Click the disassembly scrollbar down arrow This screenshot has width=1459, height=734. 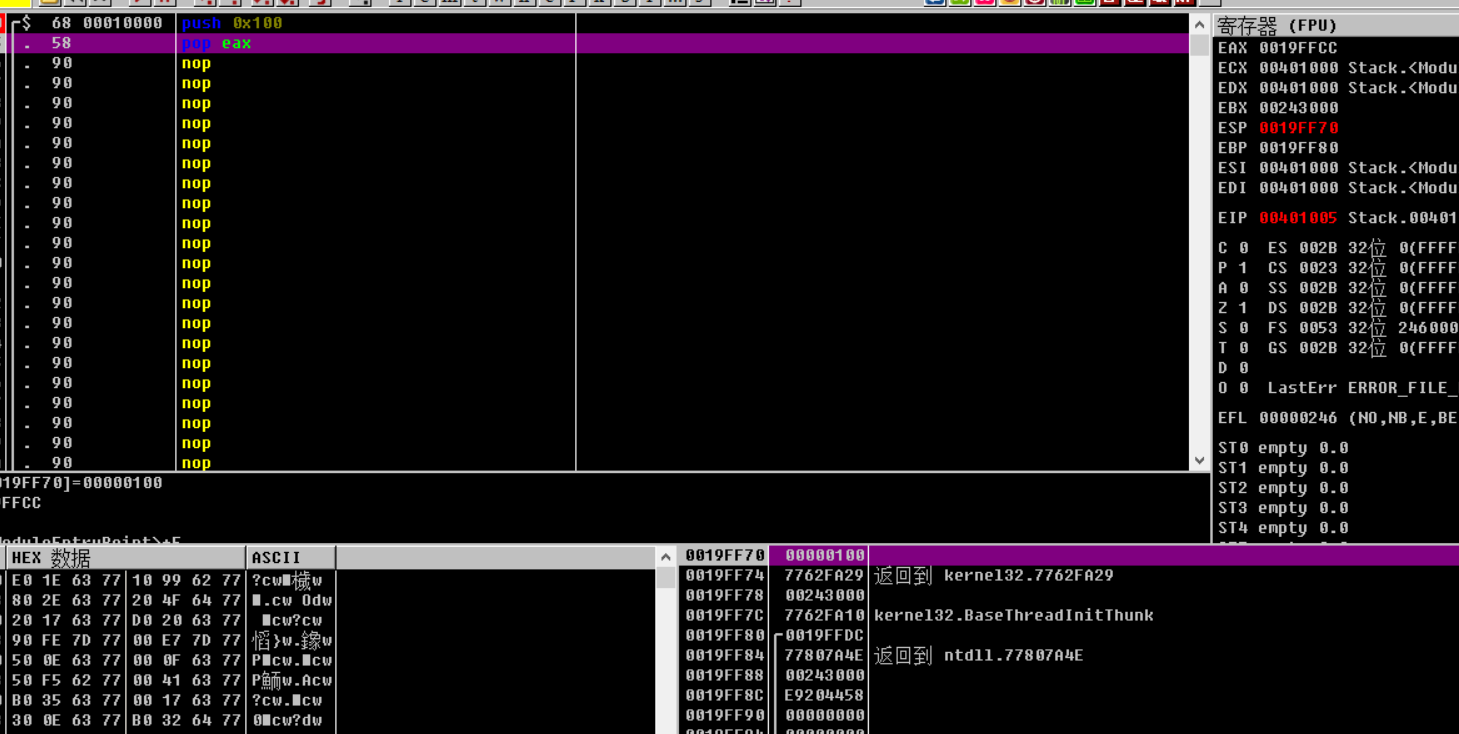point(1200,461)
